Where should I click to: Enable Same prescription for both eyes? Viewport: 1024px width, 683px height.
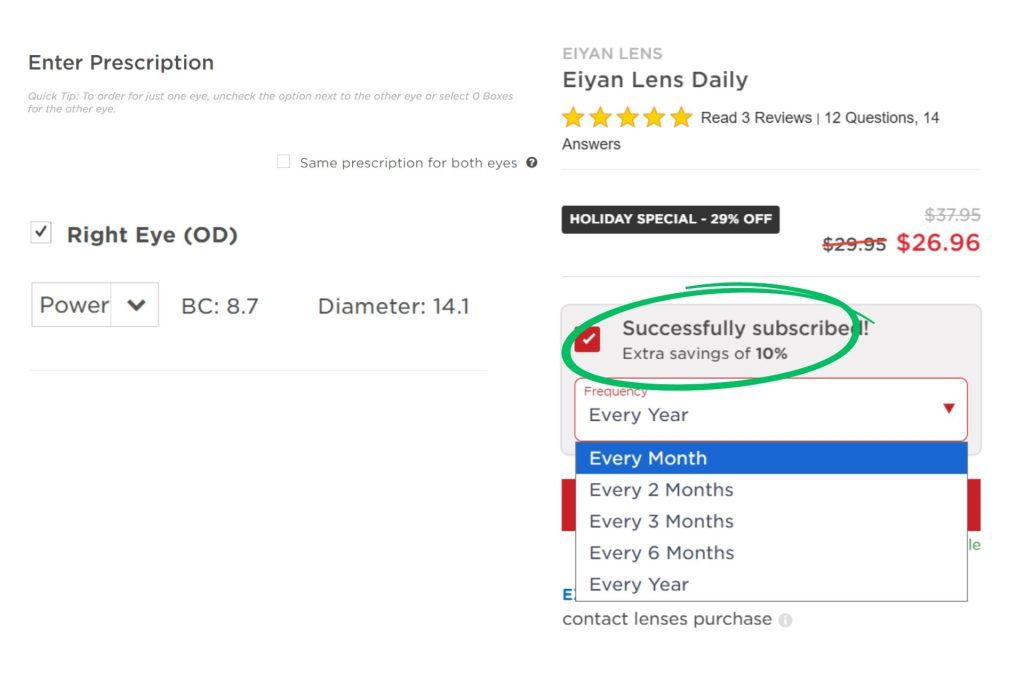tap(284, 162)
